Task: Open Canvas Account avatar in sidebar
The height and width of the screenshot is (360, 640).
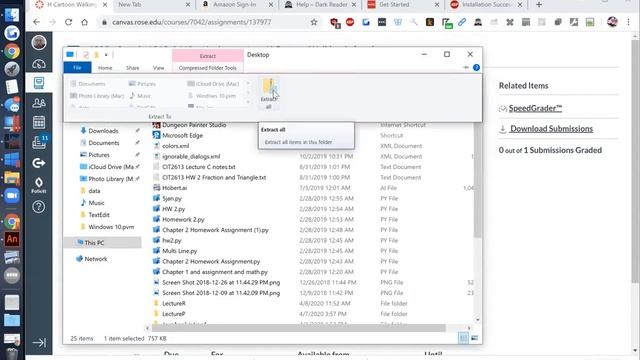Action: tap(39, 42)
